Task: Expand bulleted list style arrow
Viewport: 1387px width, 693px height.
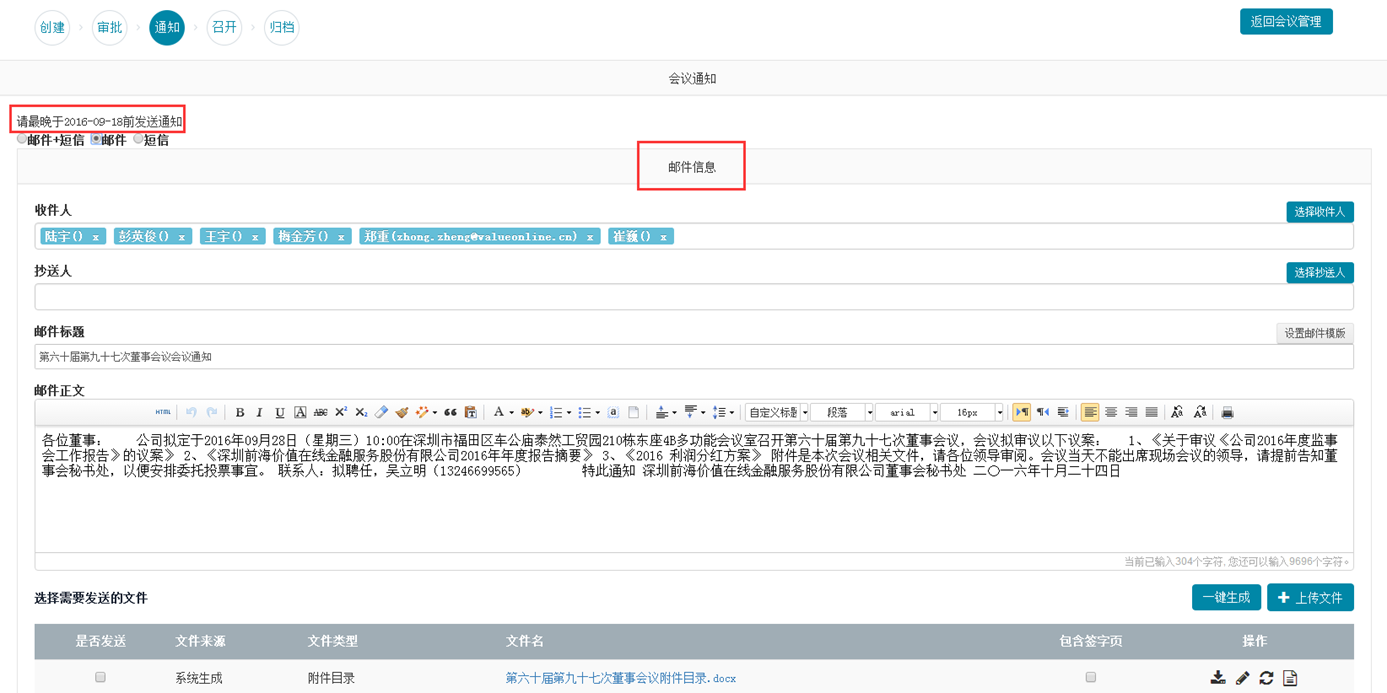Action: tap(598, 412)
